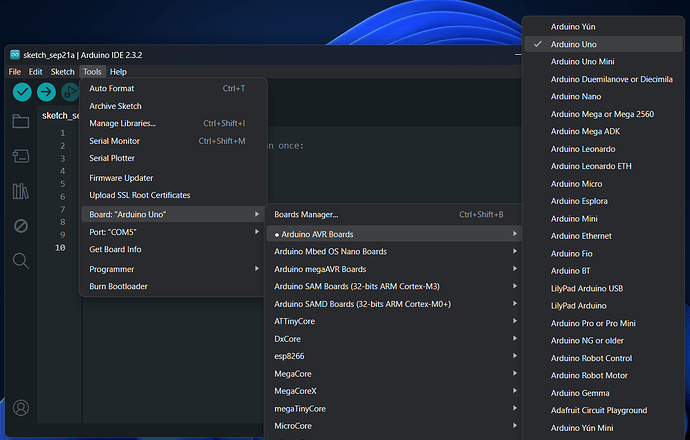Open Serial Monitor from Tools menu

pos(173,141)
